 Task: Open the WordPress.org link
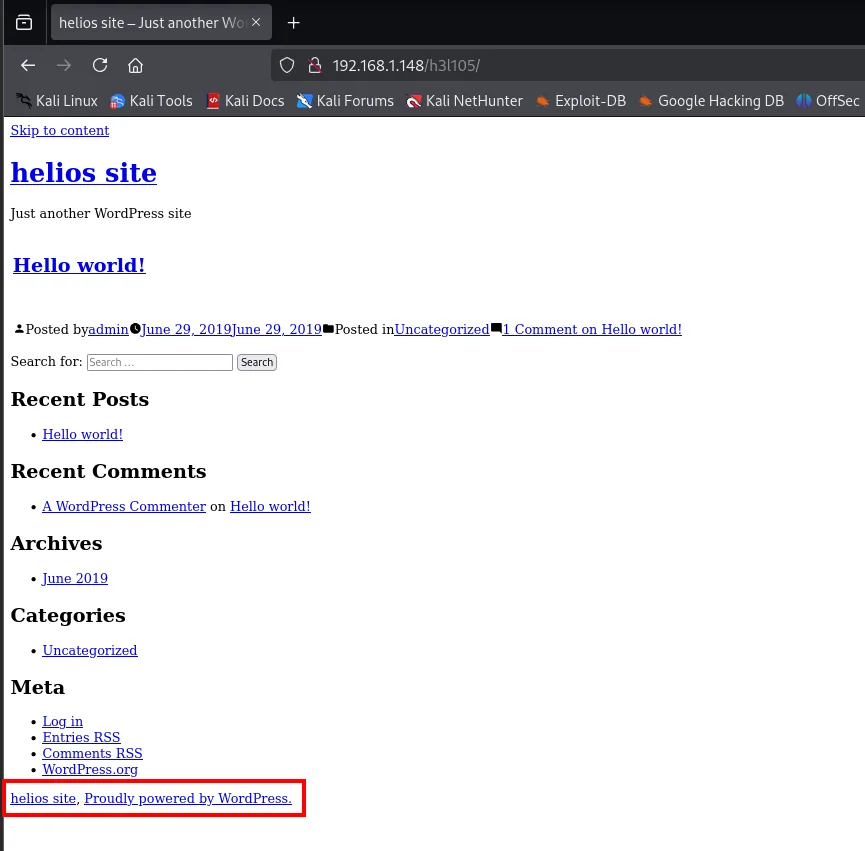(90, 769)
